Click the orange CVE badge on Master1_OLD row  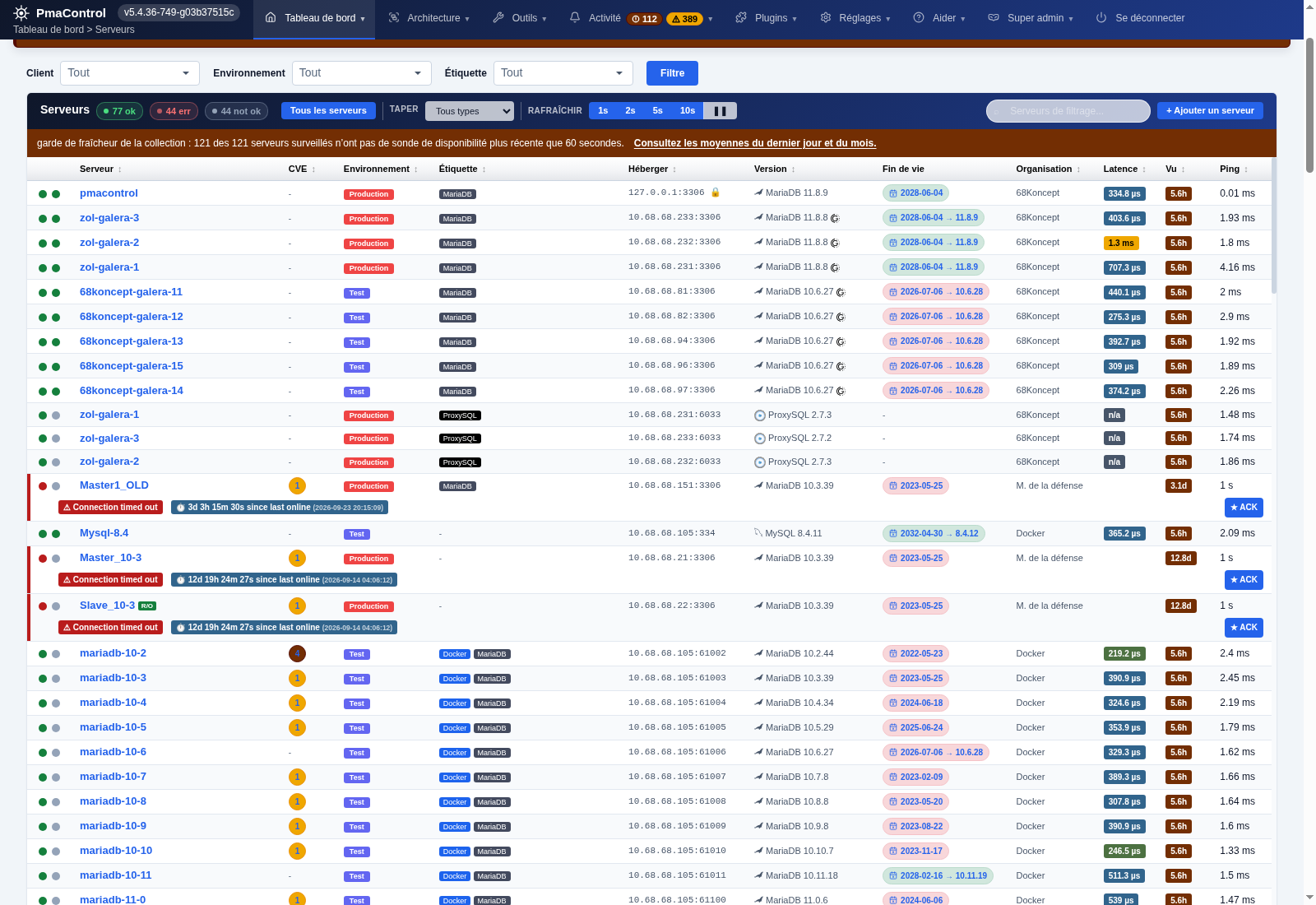click(x=297, y=485)
